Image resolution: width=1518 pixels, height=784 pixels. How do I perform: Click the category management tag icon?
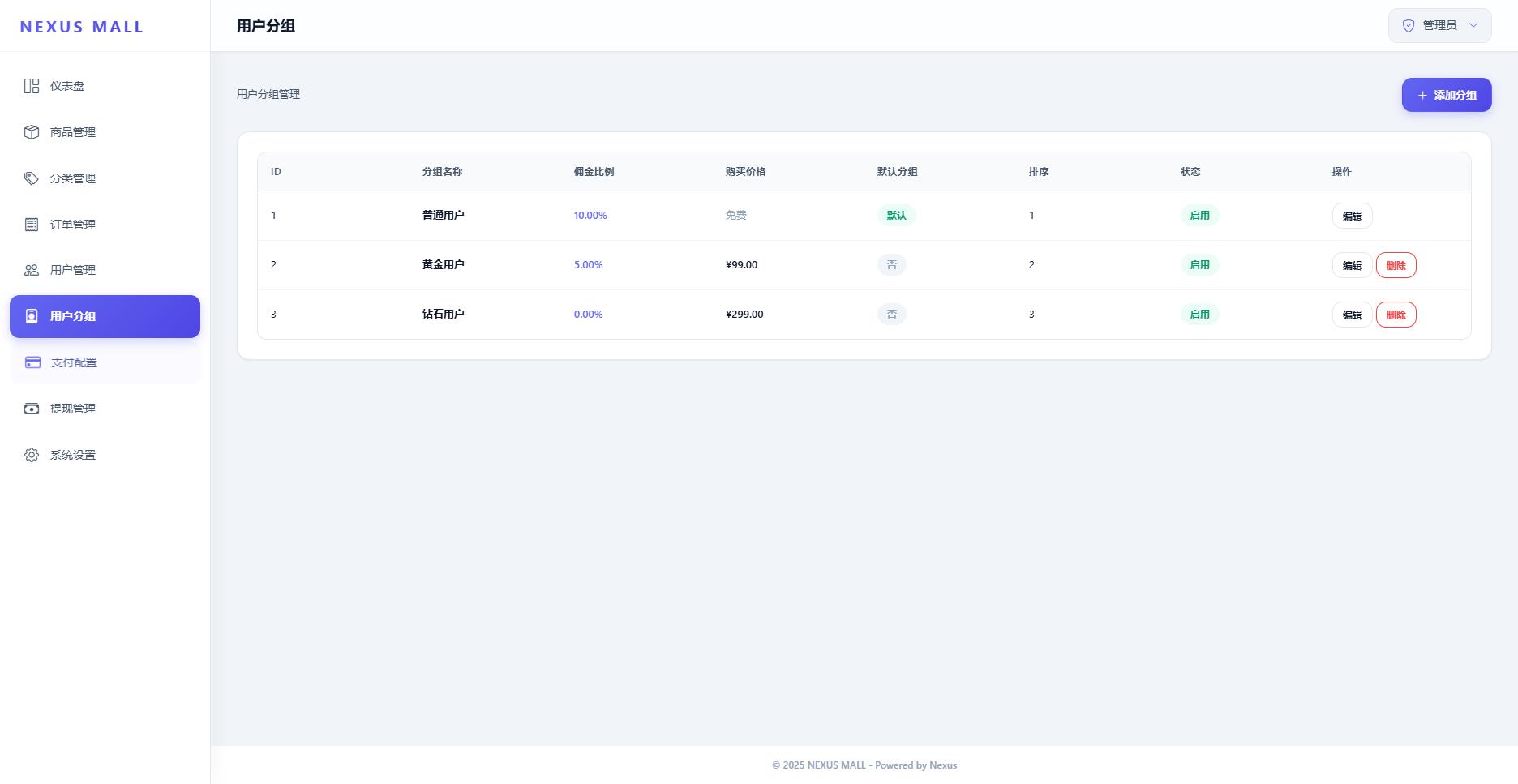click(32, 178)
